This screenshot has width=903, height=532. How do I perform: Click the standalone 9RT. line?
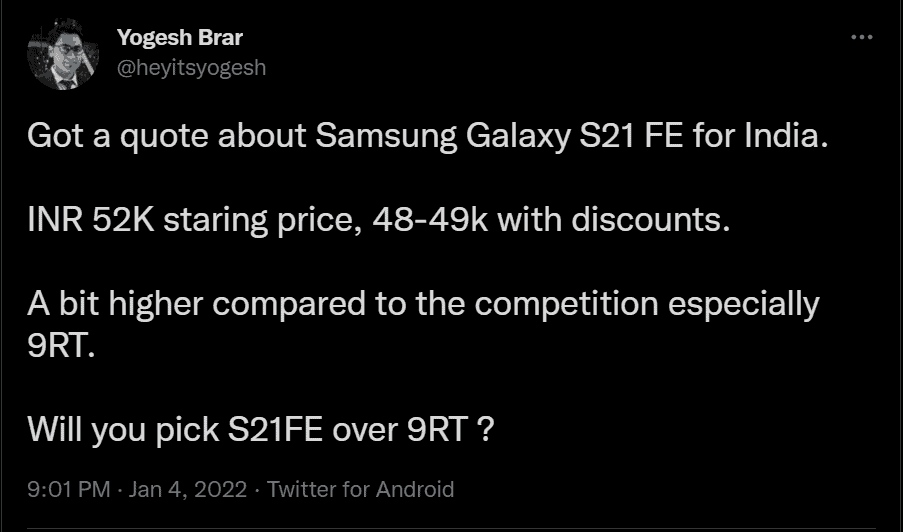(61, 347)
